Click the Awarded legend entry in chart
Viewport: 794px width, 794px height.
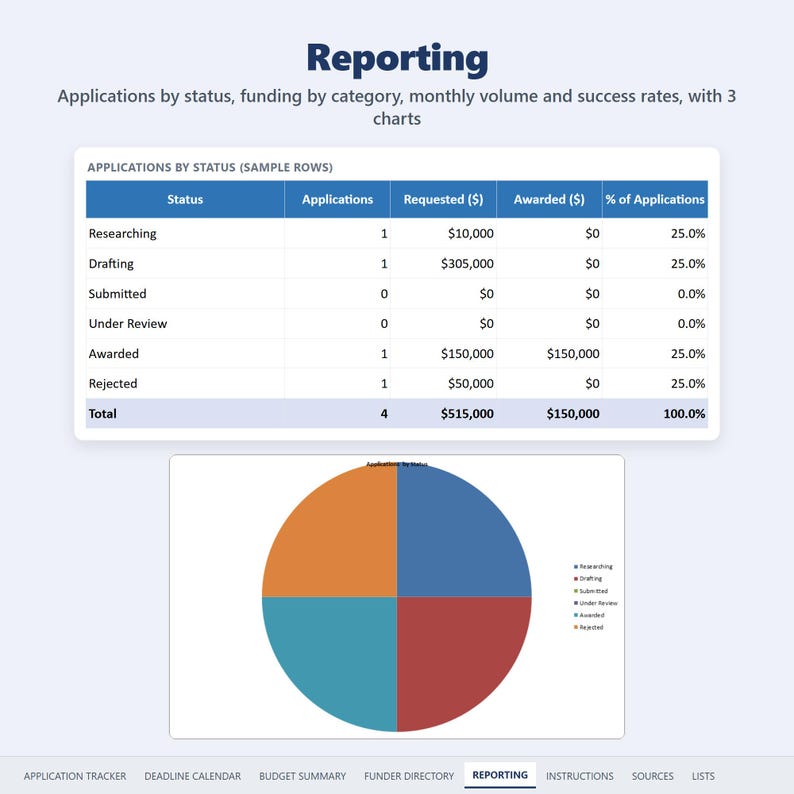(x=589, y=615)
